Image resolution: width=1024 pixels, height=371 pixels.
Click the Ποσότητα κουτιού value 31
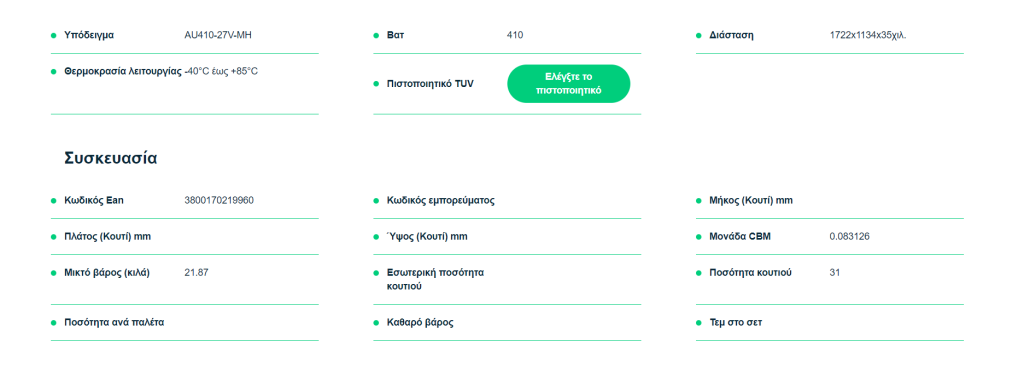835,272
